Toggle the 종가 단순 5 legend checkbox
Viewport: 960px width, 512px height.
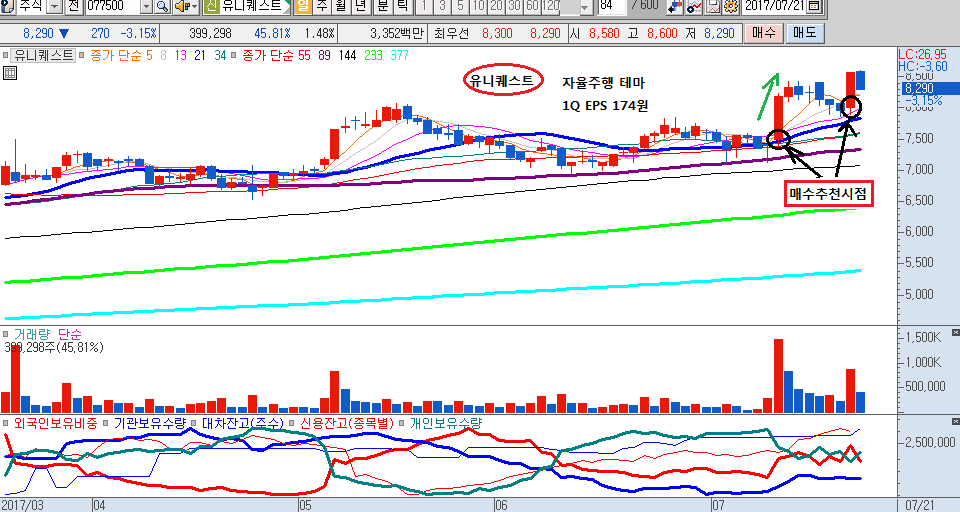81,55
